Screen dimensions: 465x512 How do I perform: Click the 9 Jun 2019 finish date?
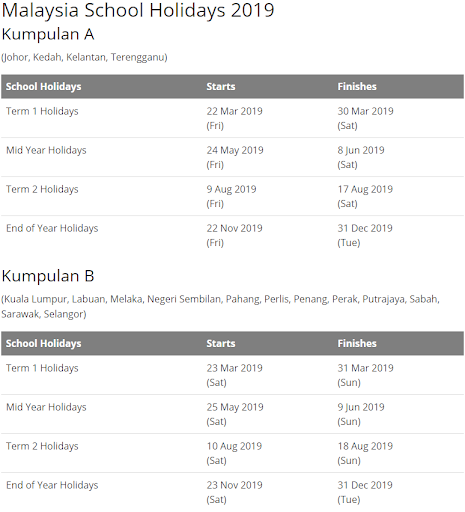[361, 407]
